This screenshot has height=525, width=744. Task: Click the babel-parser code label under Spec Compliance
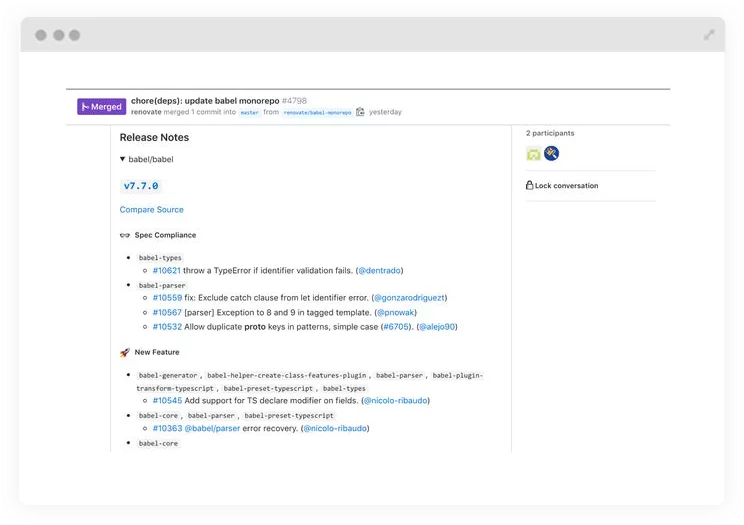[x=162, y=285]
